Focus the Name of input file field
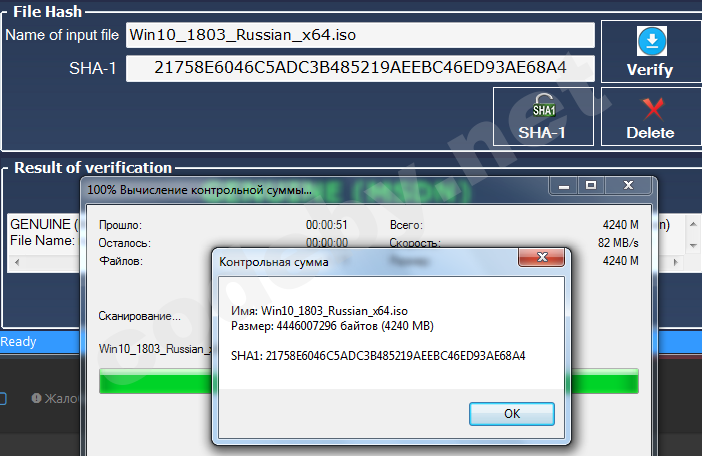The width and height of the screenshot is (702, 456). [360, 35]
